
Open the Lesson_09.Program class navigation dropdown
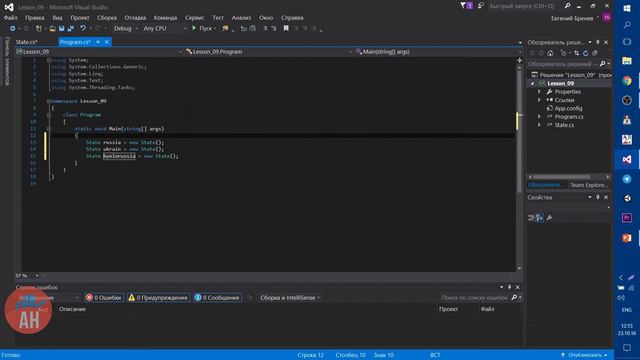pyautogui.click(x=268, y=52)
